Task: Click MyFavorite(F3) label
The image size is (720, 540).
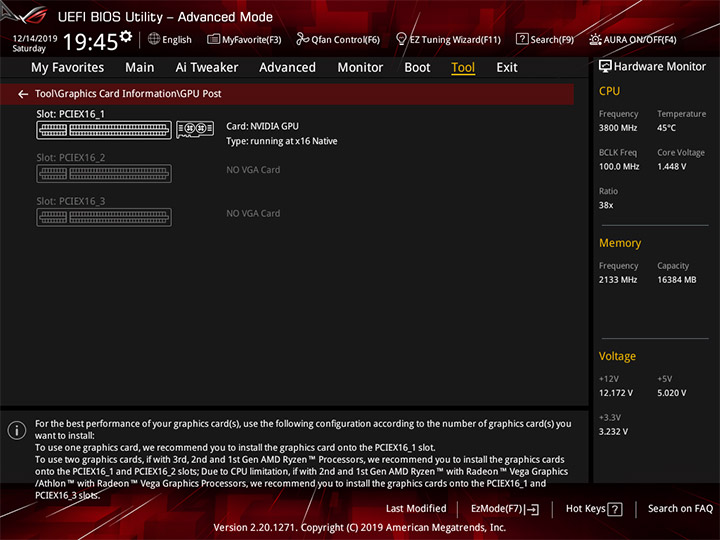Action: click(x=252, y=40)
